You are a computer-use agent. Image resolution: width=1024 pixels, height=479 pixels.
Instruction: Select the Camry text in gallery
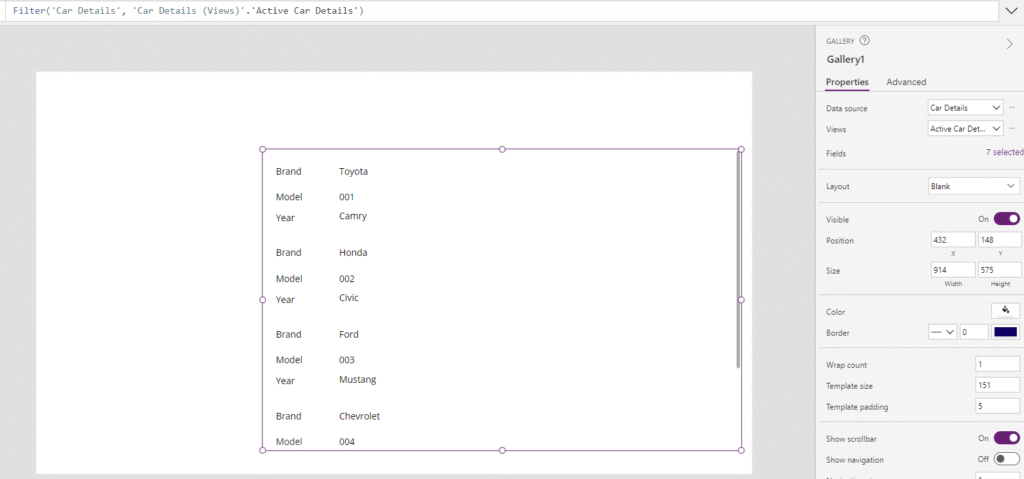click(353, 216)
